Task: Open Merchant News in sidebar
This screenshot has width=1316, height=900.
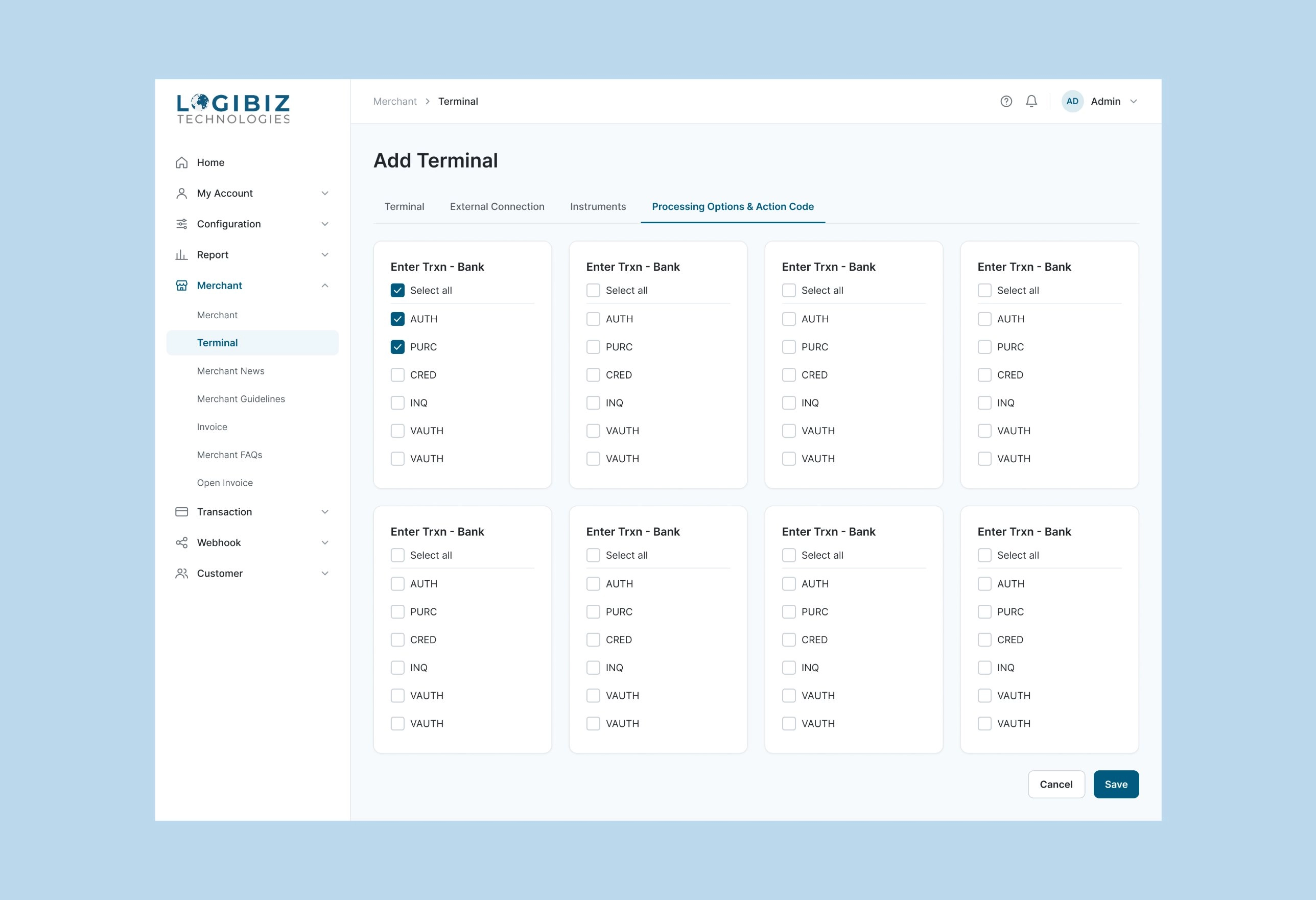Action: pos(230,371)
